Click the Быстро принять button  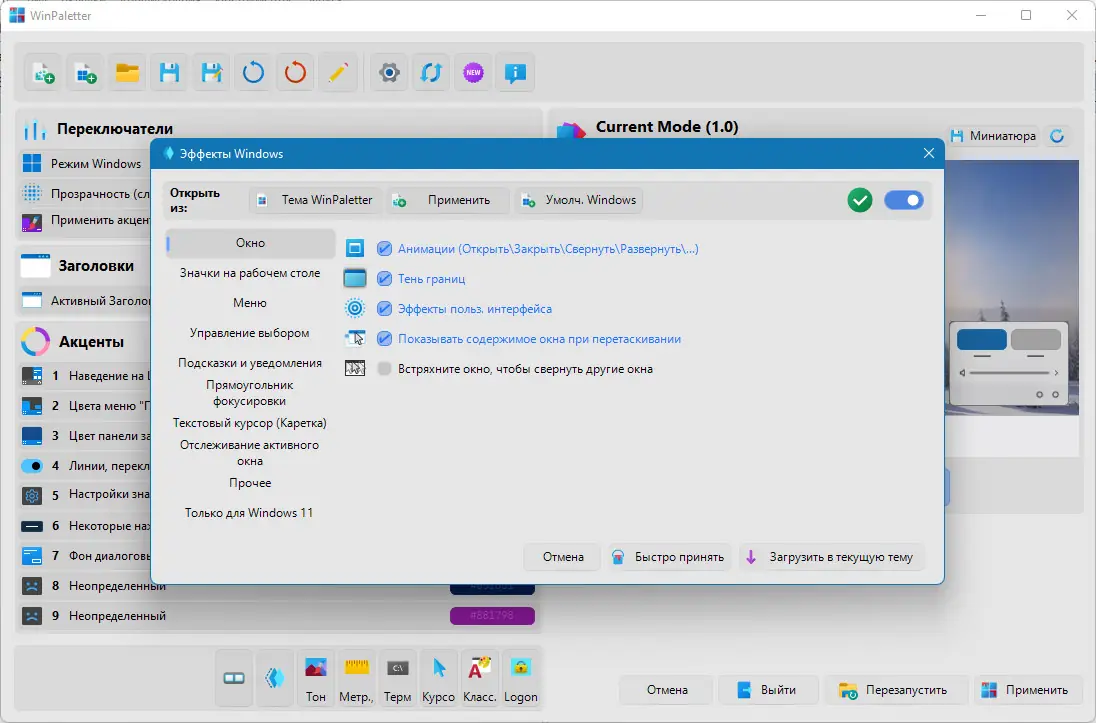[x=669, y=557]
